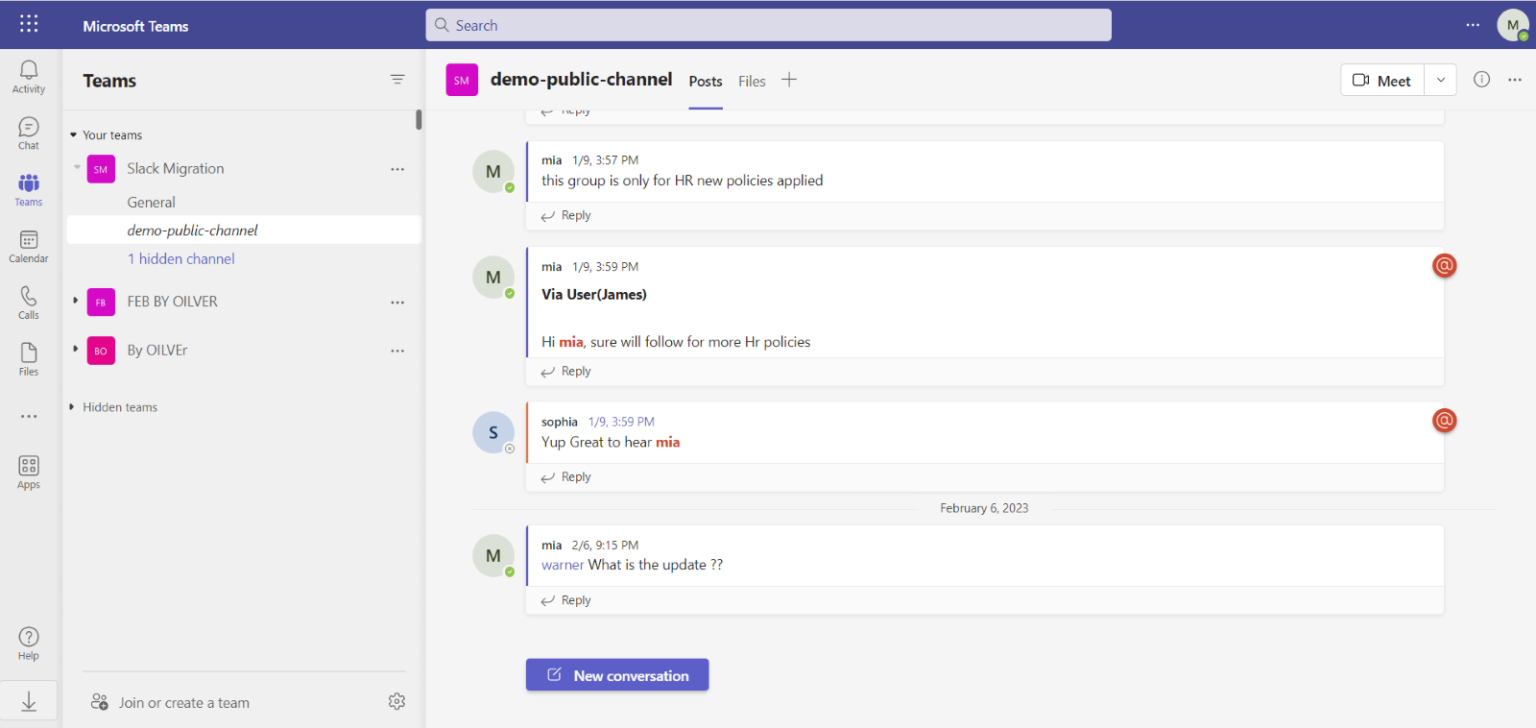The width and height of the screenshot is (1536, 728).
Task: Open the settings gear near Join or create
Action: coord(396,701)
